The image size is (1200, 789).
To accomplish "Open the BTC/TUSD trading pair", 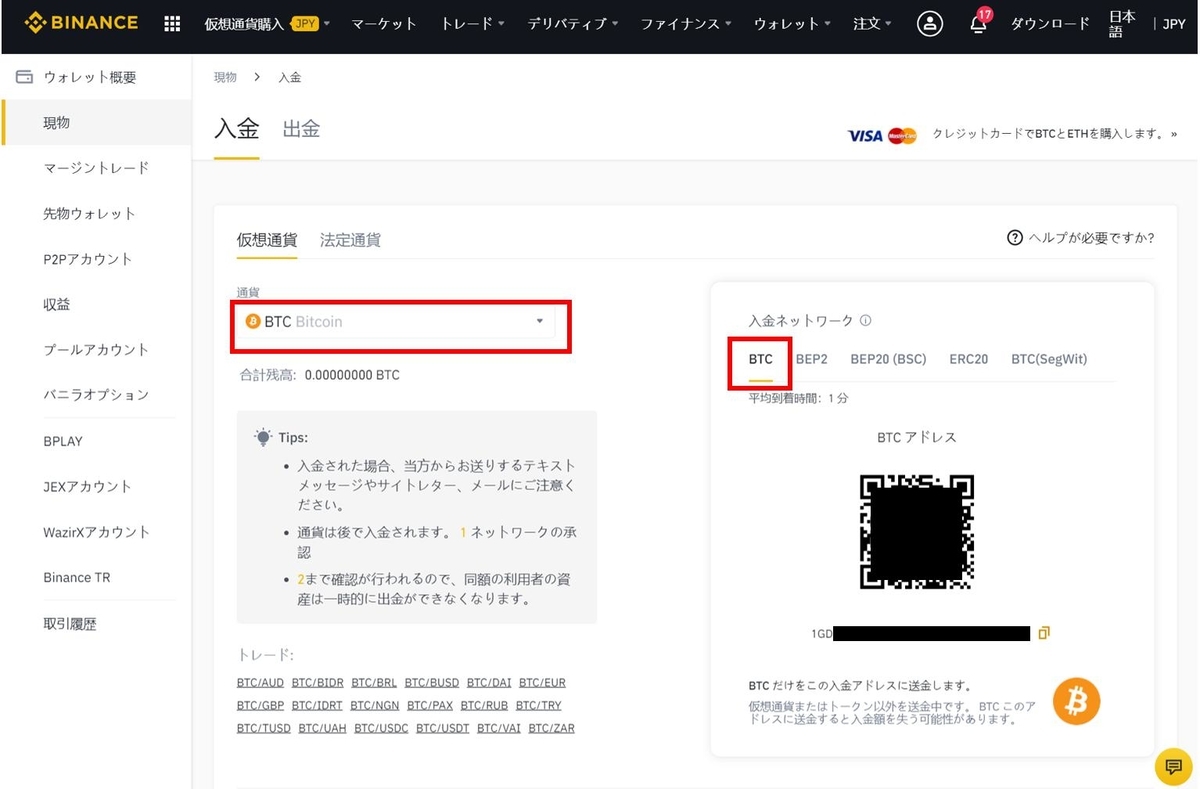I will (x=264, y=729).
